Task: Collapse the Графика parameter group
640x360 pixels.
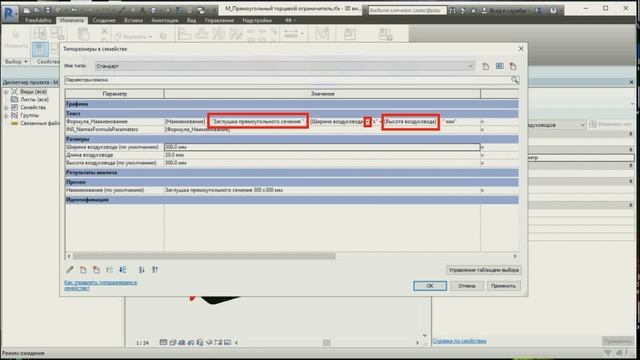Action: tap(291, 104)
